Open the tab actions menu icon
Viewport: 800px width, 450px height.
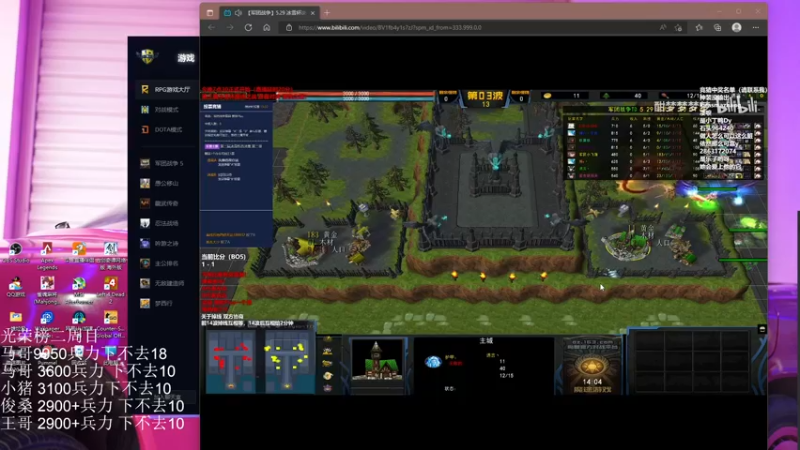pyautogui.click(x=210, y=13)
